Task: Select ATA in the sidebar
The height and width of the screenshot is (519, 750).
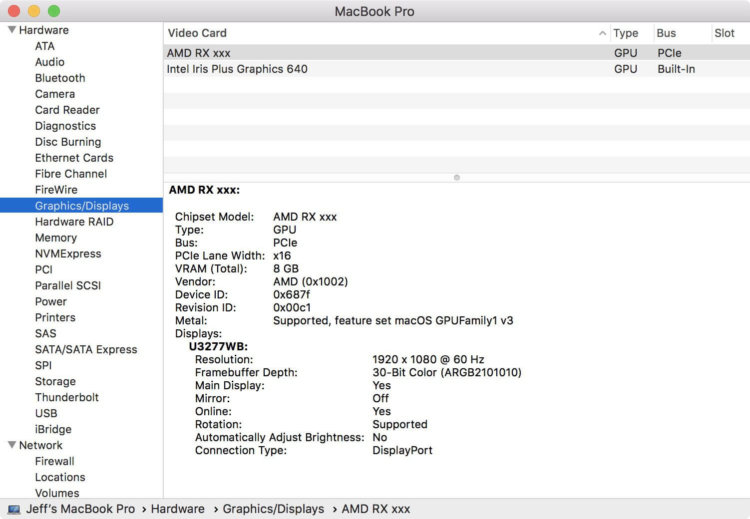Action: coord(44,46)
